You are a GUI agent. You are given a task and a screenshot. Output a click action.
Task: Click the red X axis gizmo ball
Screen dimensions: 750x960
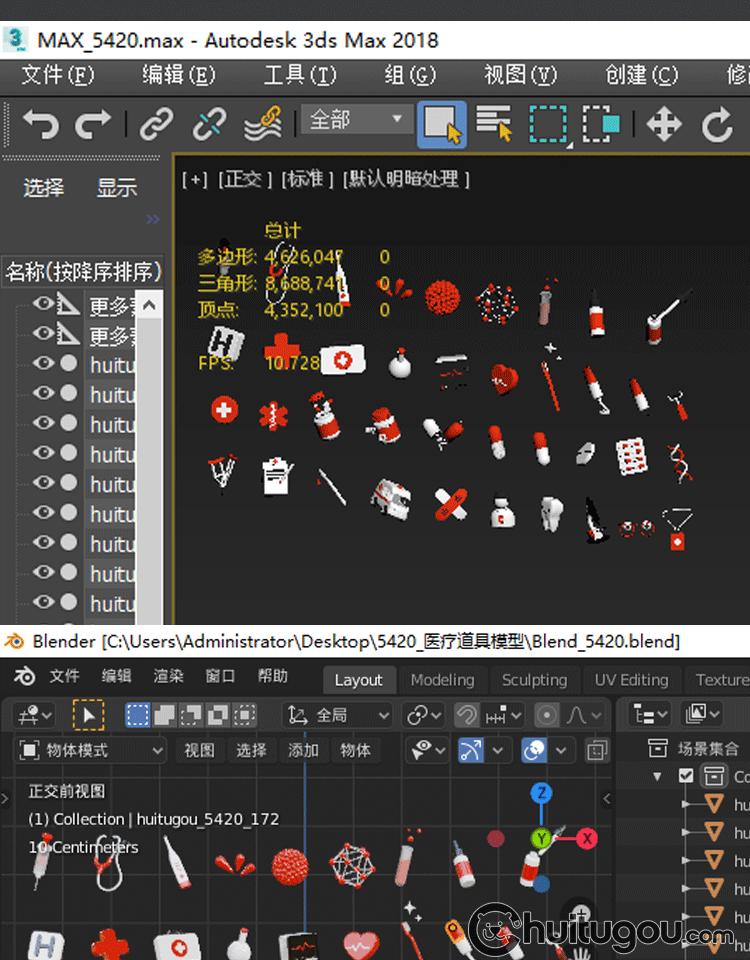pos(587,838)
